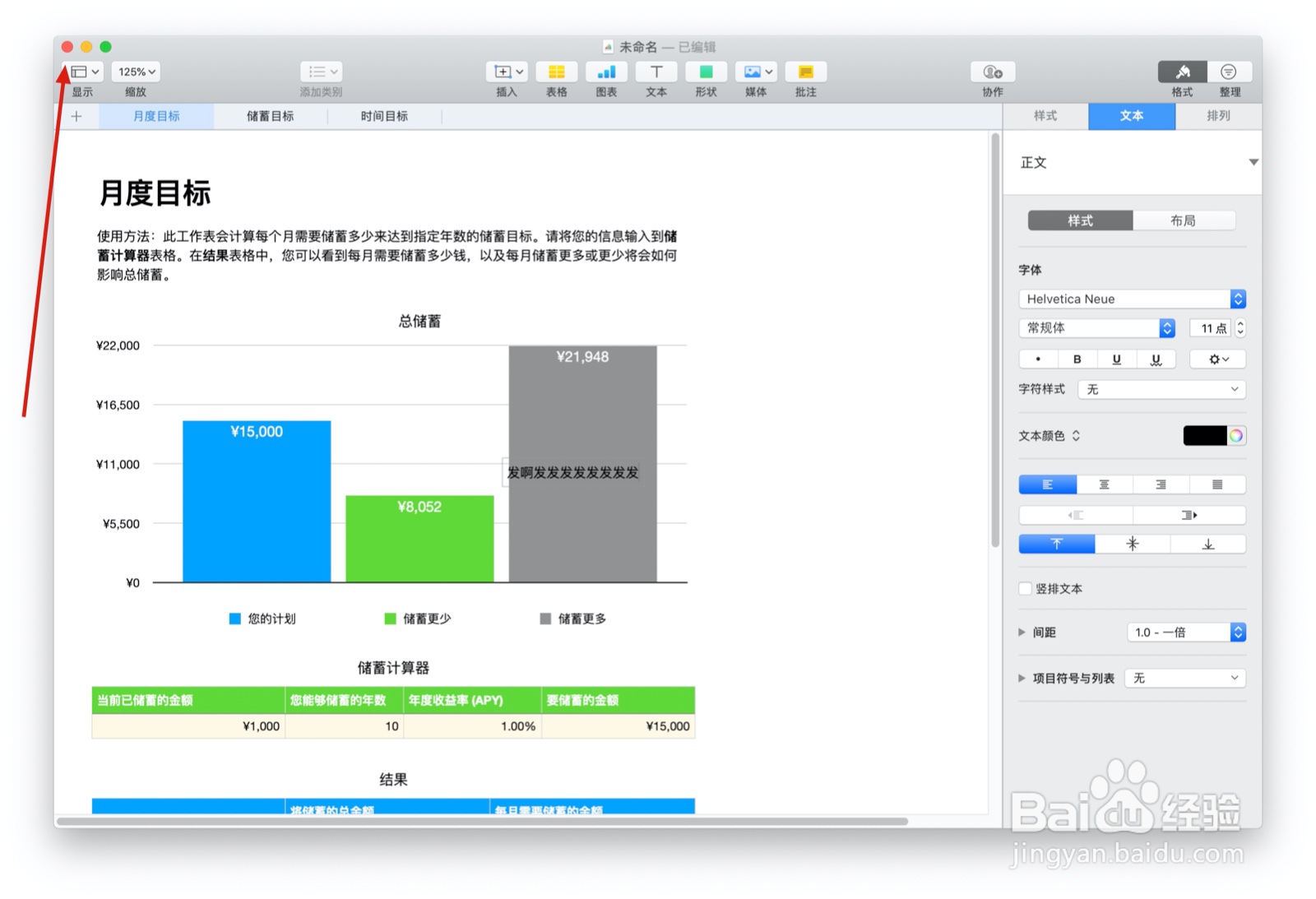Image resolution: width=1316 pixels, height=899 pixels.
Task: Open the 协作 collaboration icon
Action: 992,72
